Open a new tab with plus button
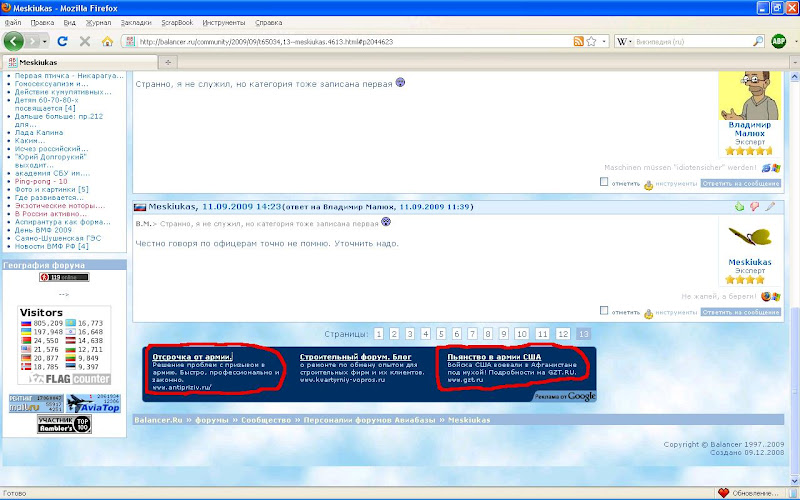This screenshot has height=500, width=800. pos(168,62)
